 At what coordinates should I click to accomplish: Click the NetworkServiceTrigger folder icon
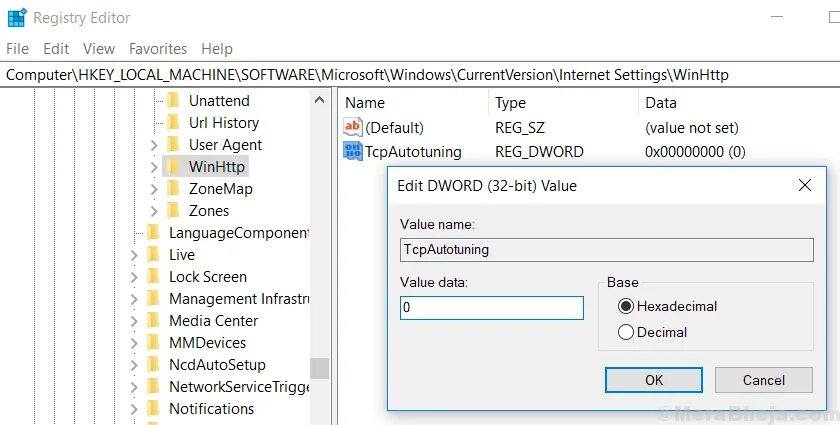153,386
